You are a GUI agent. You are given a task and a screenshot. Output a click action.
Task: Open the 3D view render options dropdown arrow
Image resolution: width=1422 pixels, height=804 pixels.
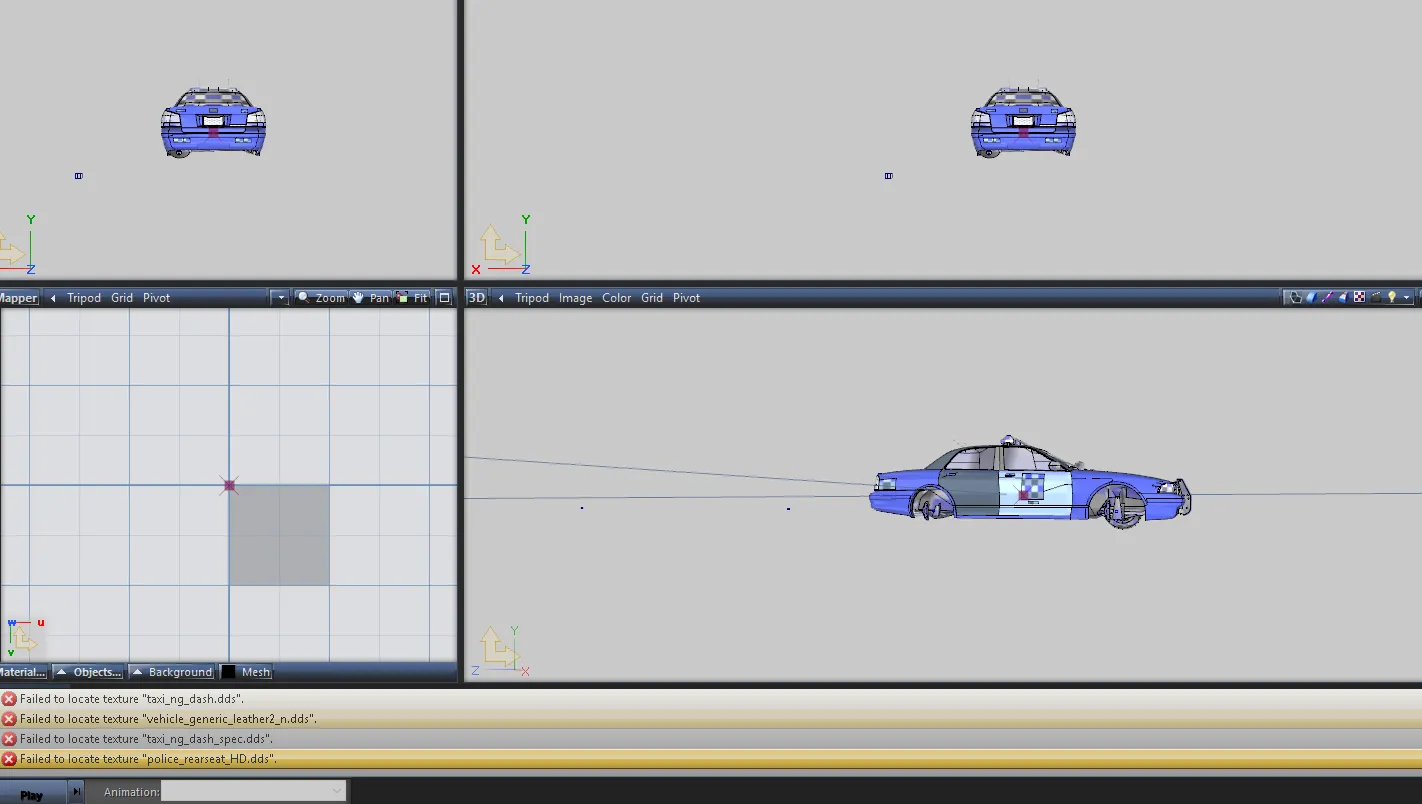1407,298
